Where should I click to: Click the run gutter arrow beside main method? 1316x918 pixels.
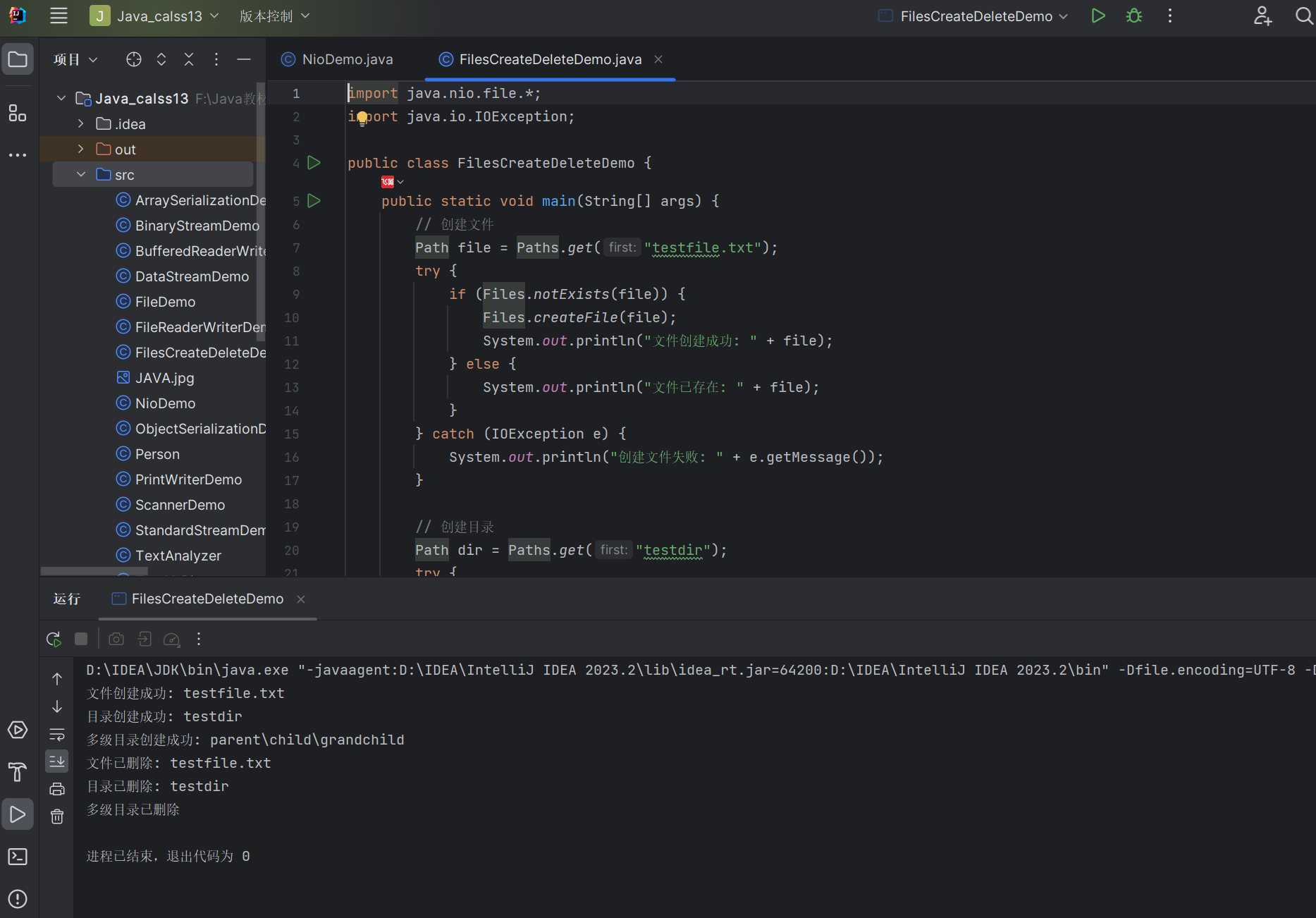[x=314, y=201]
